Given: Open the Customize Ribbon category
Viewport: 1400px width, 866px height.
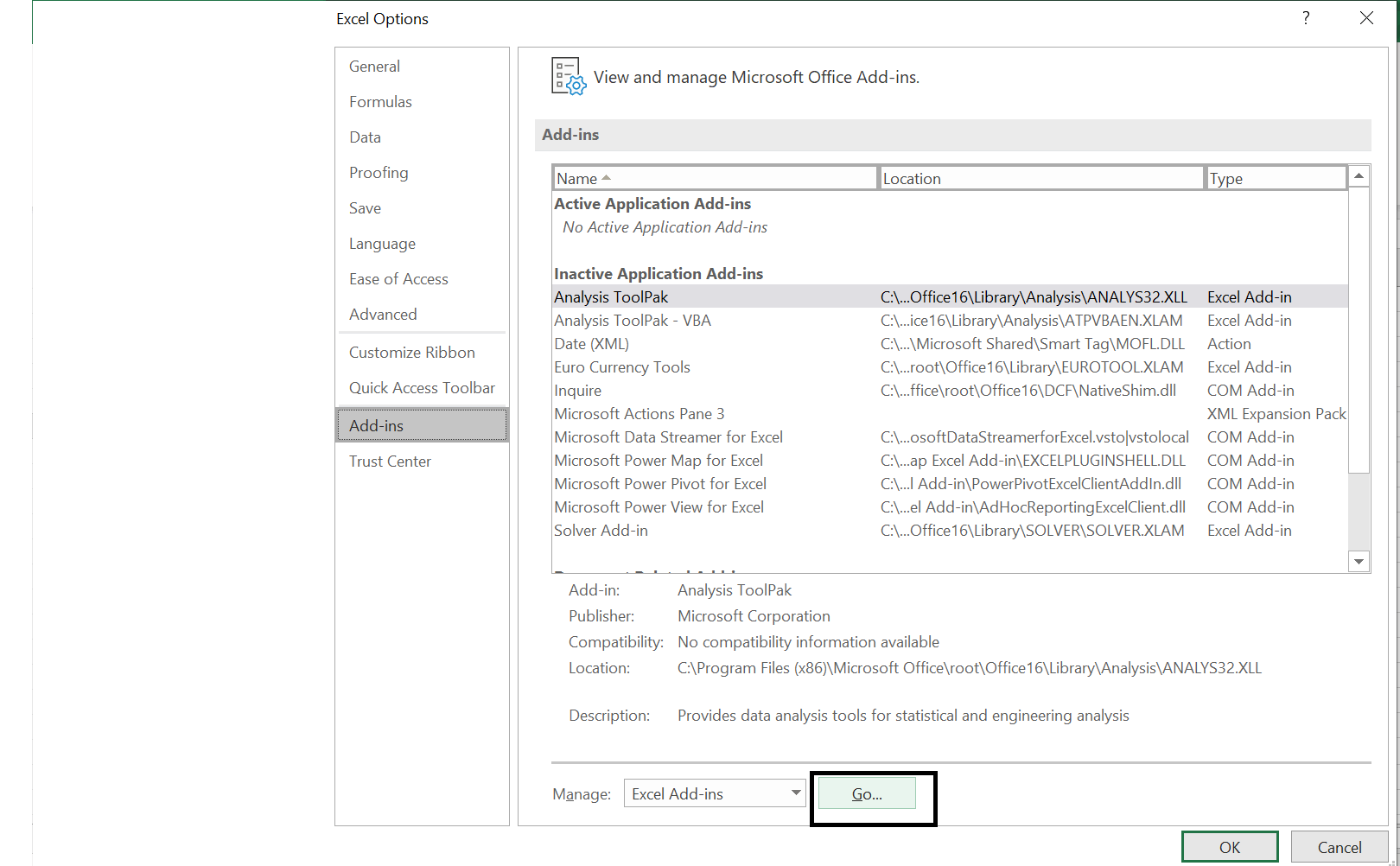Looking at the screenshot, I should (422, 353).
